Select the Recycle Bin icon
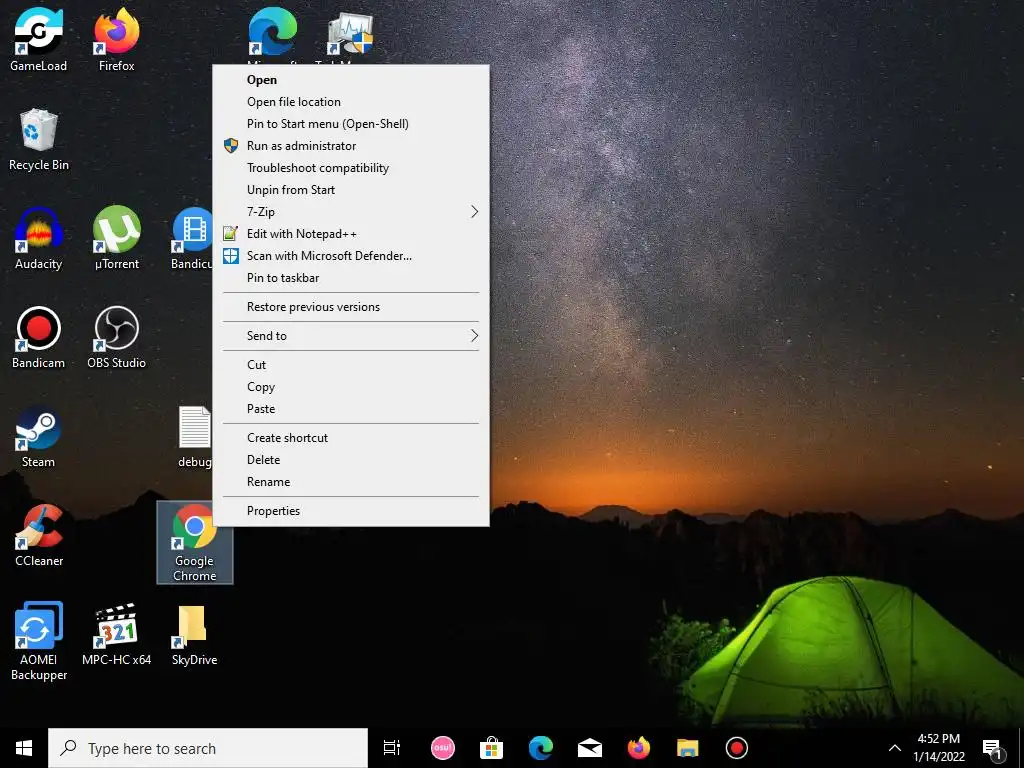This screenshot has width=1024, height=768. (39, 140)
